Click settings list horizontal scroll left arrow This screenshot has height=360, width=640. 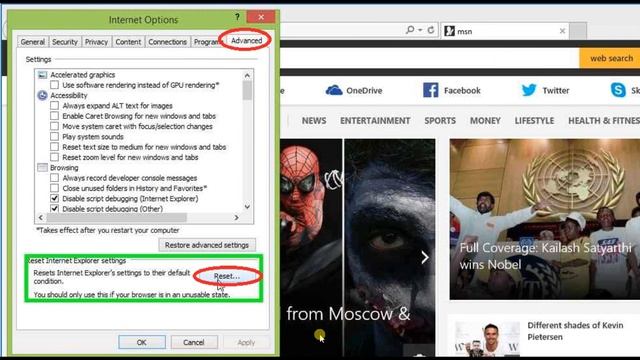tap(40, 218)
